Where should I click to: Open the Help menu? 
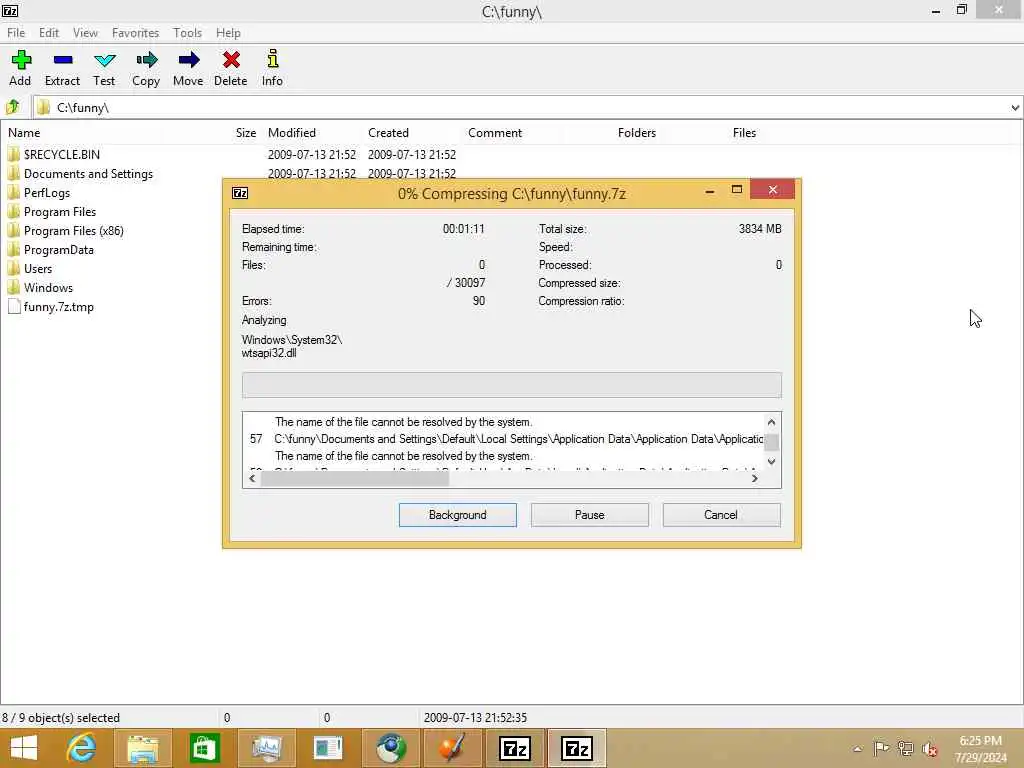(228, 33)
